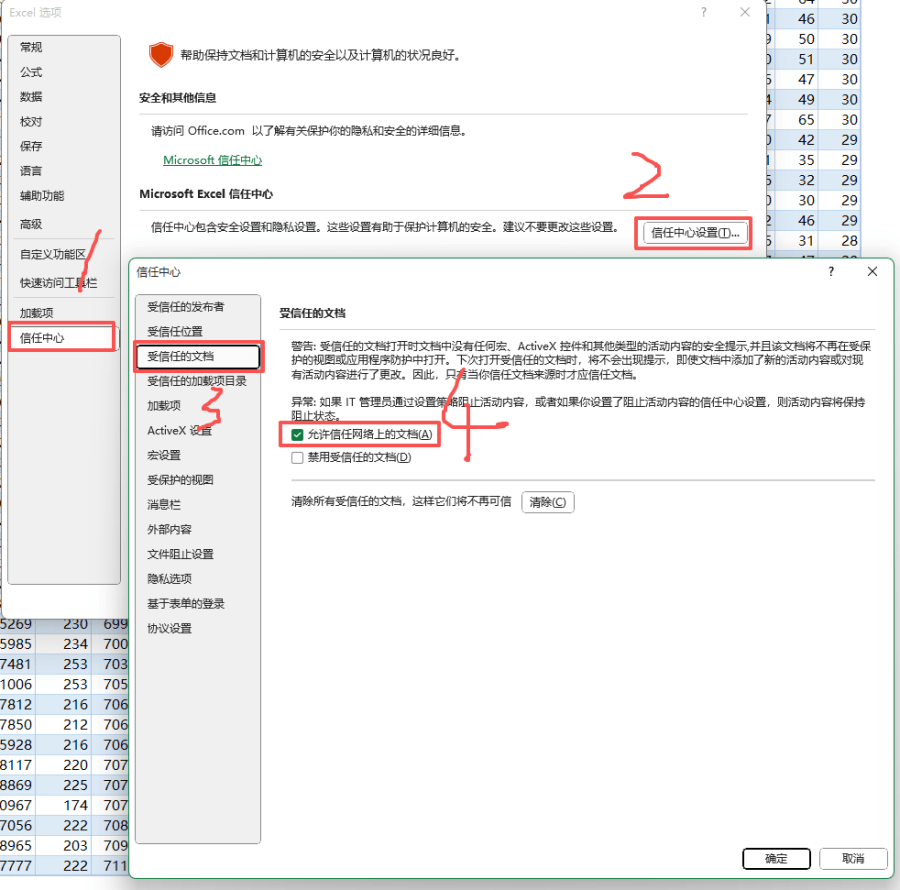The image size is (900, 890).
Task: Close the Trust Center dialog
Action: [872, 272]
